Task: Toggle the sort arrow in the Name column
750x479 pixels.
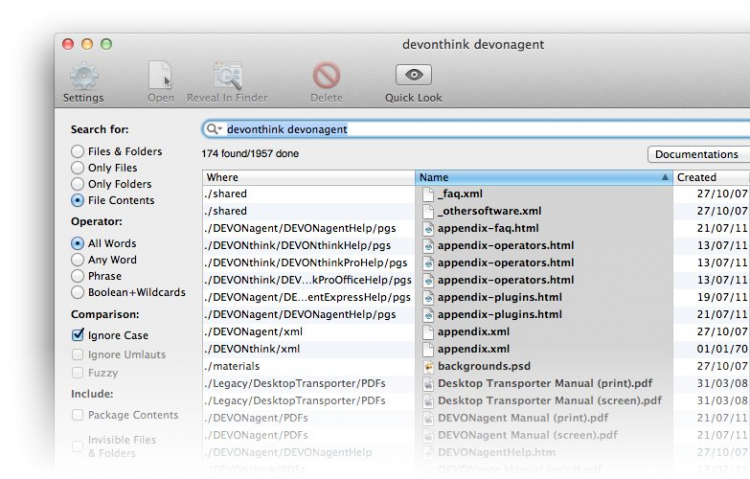Action: (665, 178)
